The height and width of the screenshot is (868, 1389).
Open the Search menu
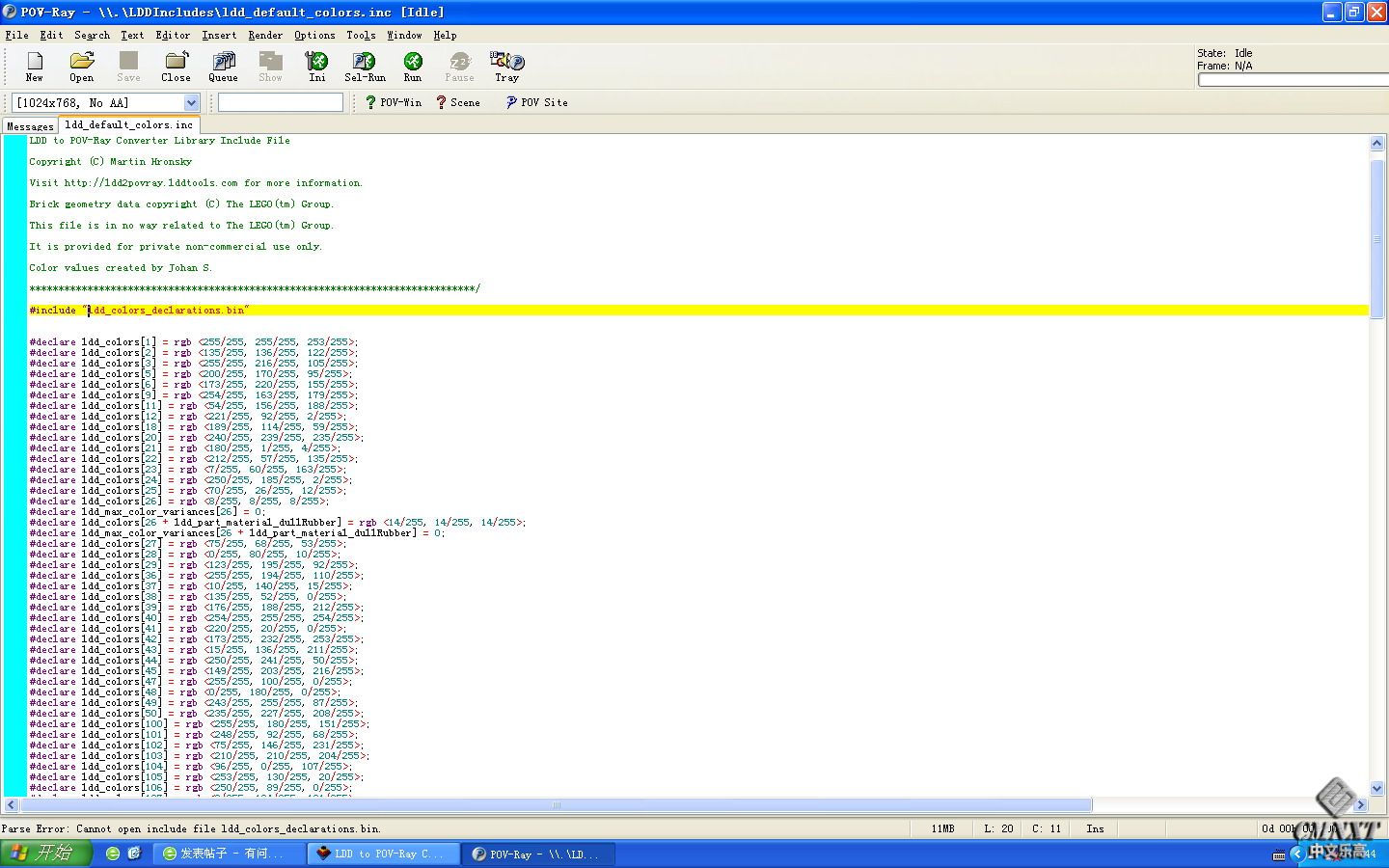[92, 35]
